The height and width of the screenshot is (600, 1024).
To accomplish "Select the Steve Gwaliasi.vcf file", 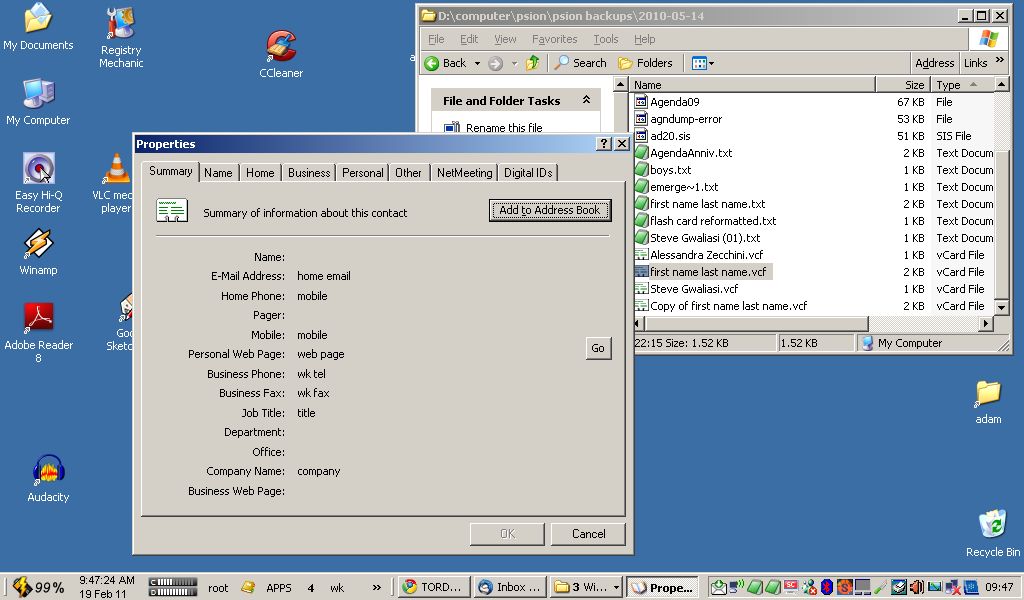I will coord(694,289).
